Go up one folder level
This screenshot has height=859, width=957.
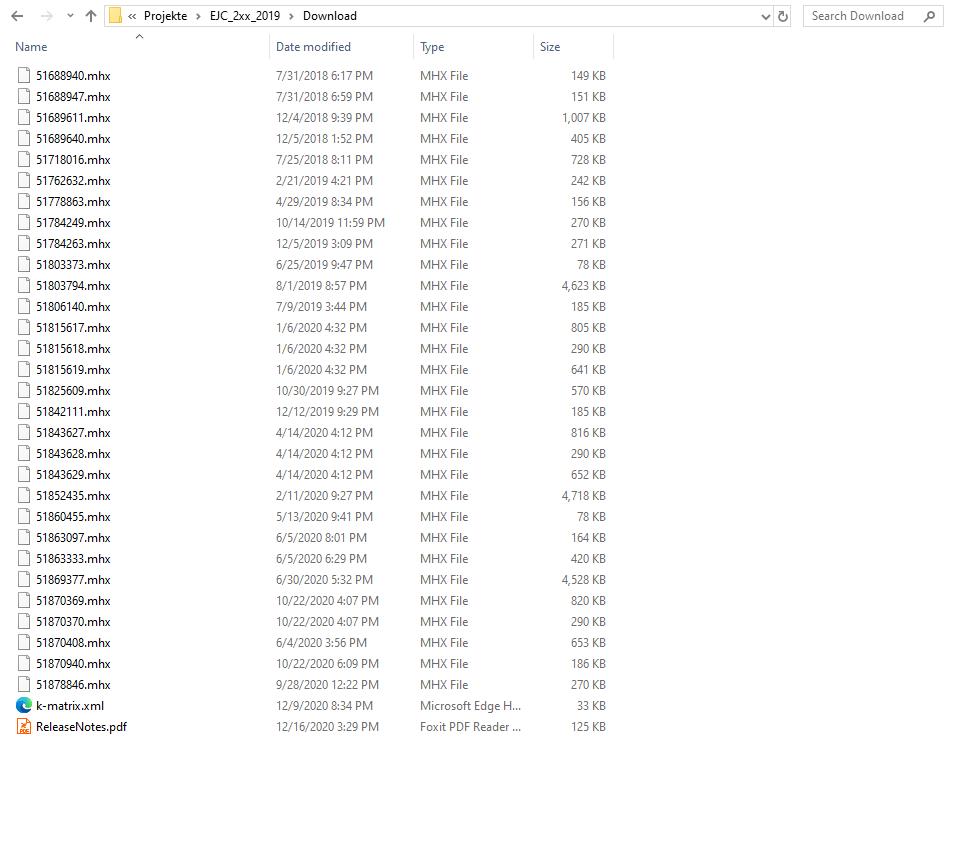(x=91, y=16)
